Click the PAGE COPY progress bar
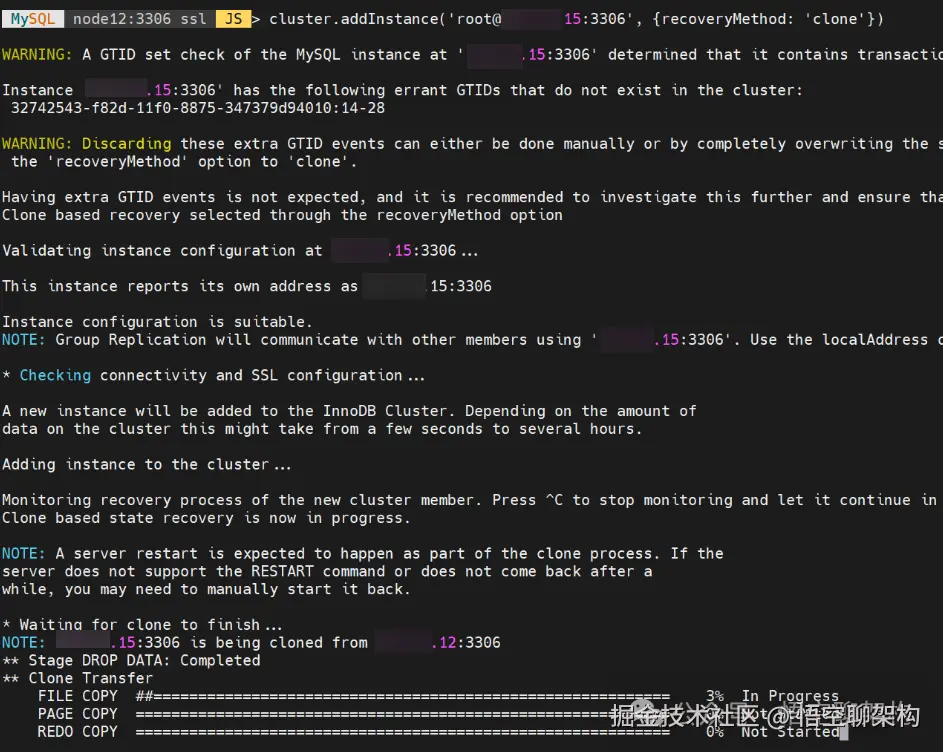943x752 pixels. [402, 714]
